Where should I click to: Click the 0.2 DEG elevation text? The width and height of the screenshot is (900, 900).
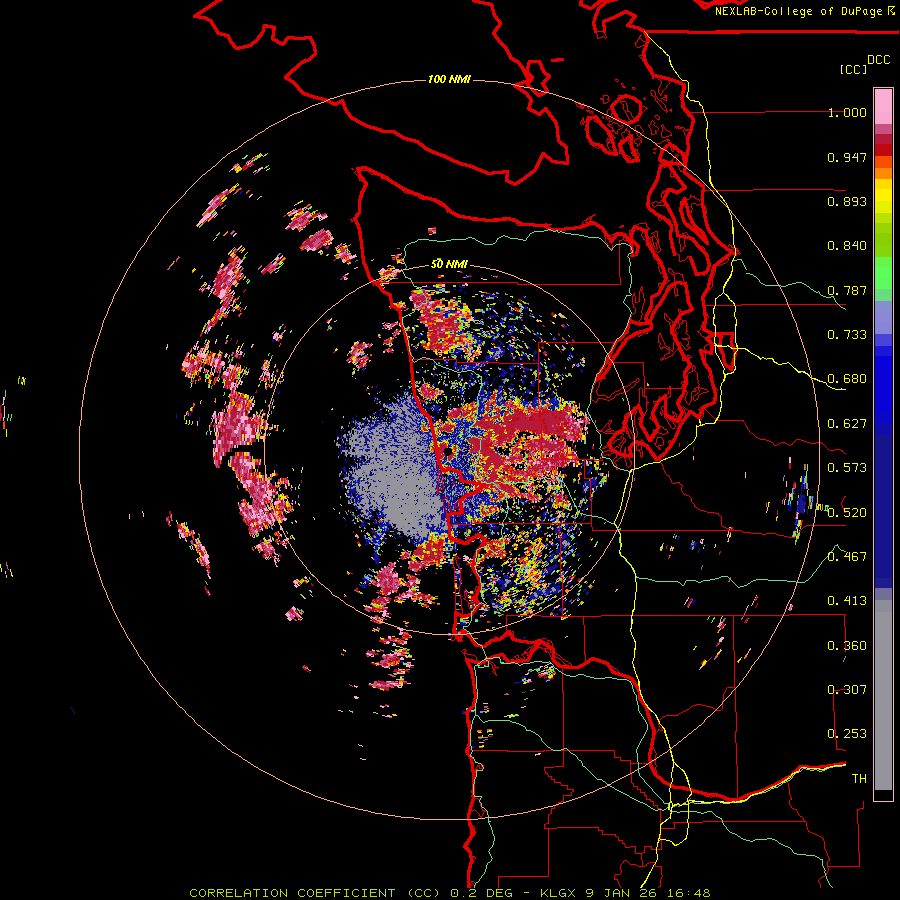coord(480,893)
